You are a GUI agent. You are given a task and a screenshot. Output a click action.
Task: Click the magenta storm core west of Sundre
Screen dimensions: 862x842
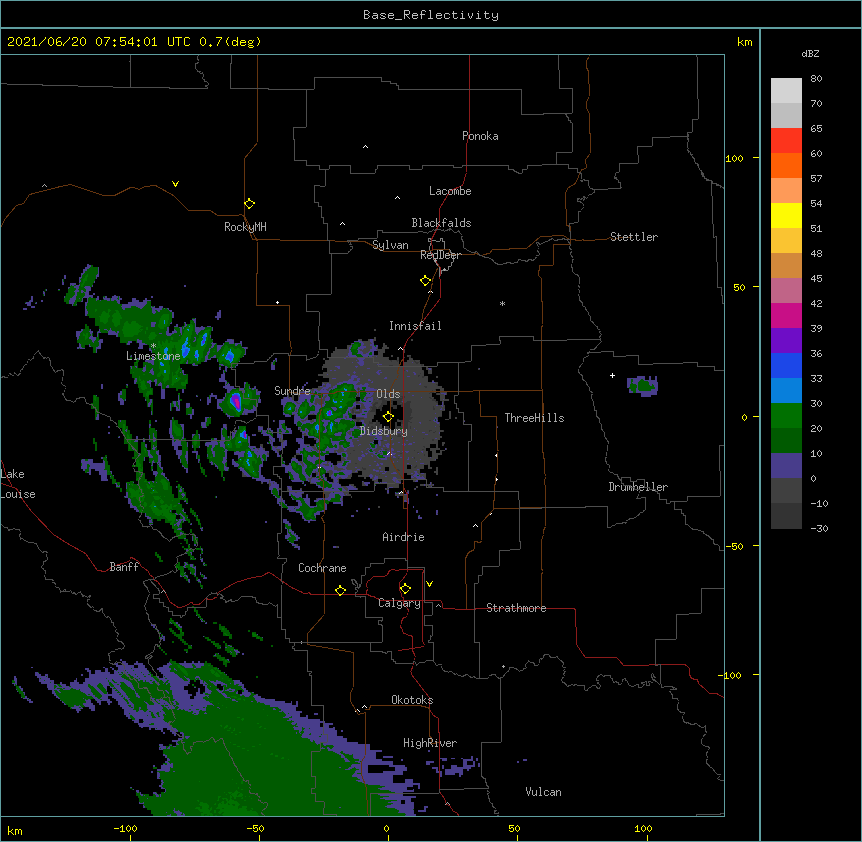tap(235, 401)
